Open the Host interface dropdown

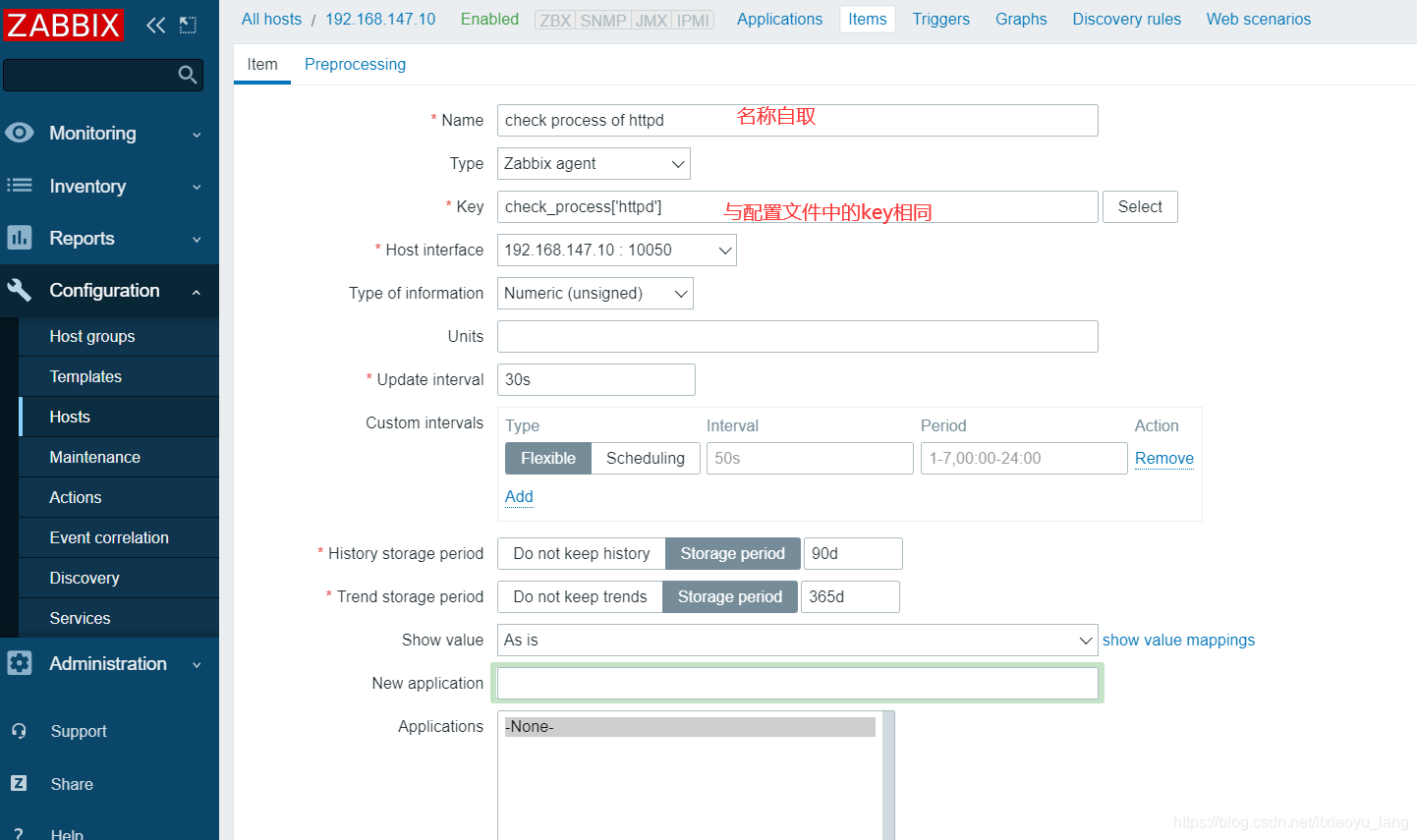coord(617,250)
